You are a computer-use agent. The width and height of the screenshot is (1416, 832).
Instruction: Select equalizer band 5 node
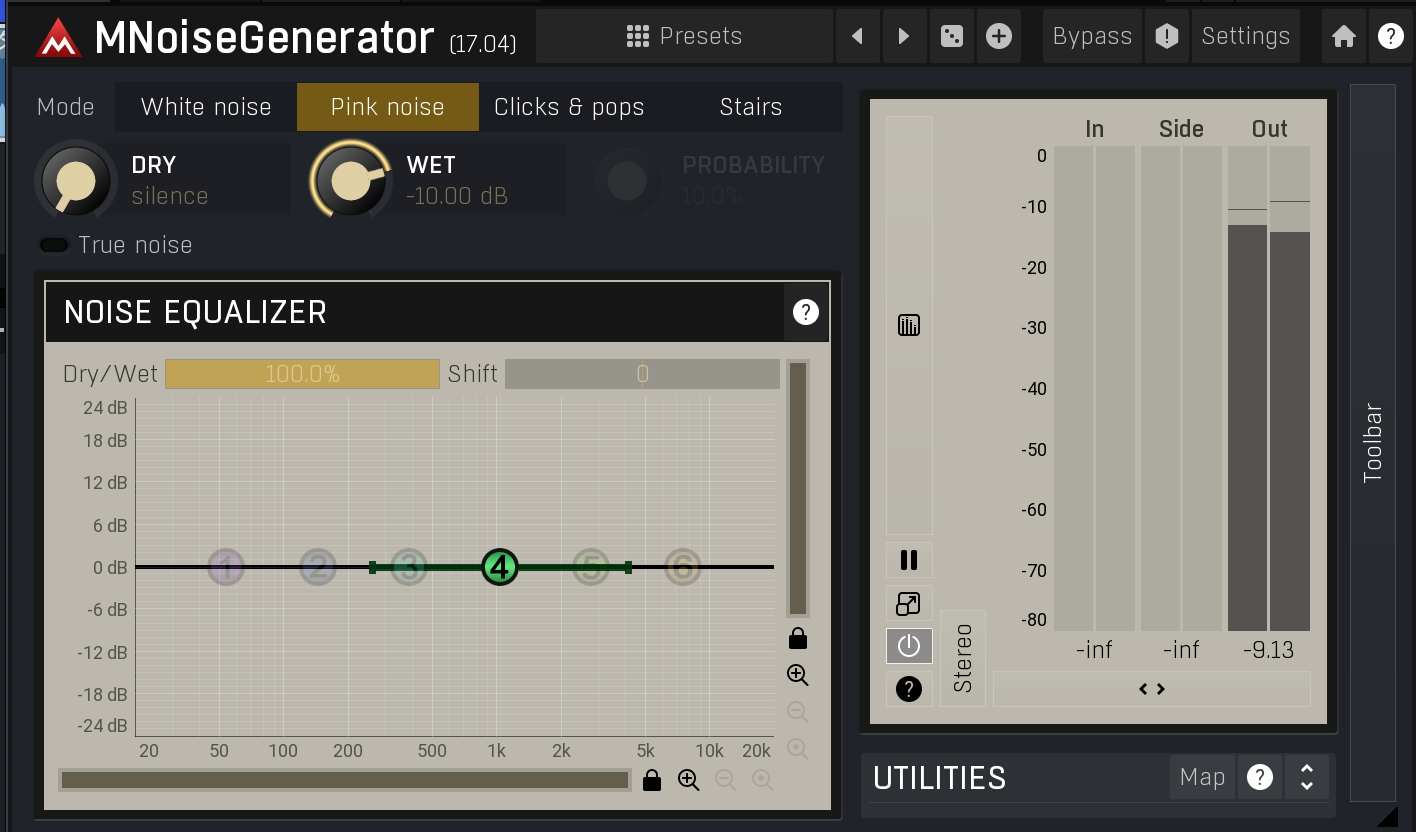[x=591, y=568]
